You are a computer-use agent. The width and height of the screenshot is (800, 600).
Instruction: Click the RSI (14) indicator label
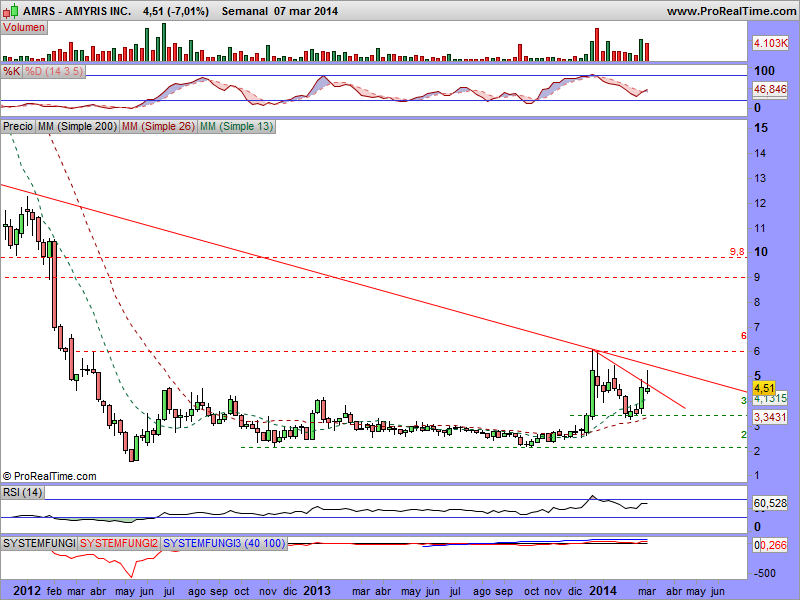22,492
